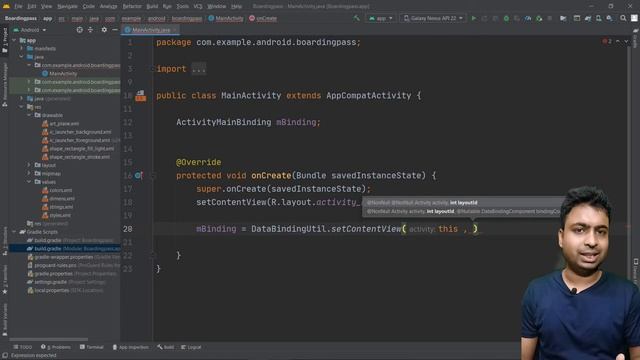This screenshot has width=640, height=360.
Task: Collapse the java folder
Action: click(22, 57)
